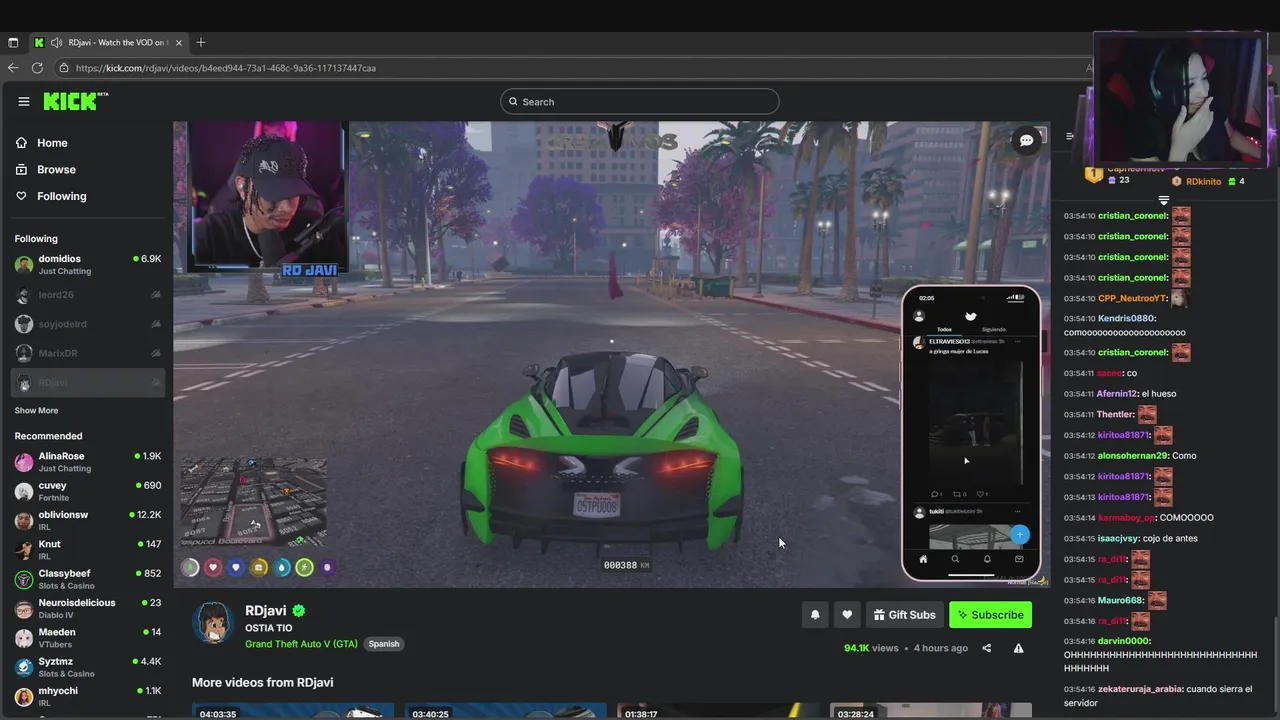The image size is (1280, 720).
Task: Click the Gift Subs button
Action: [904, 615]
